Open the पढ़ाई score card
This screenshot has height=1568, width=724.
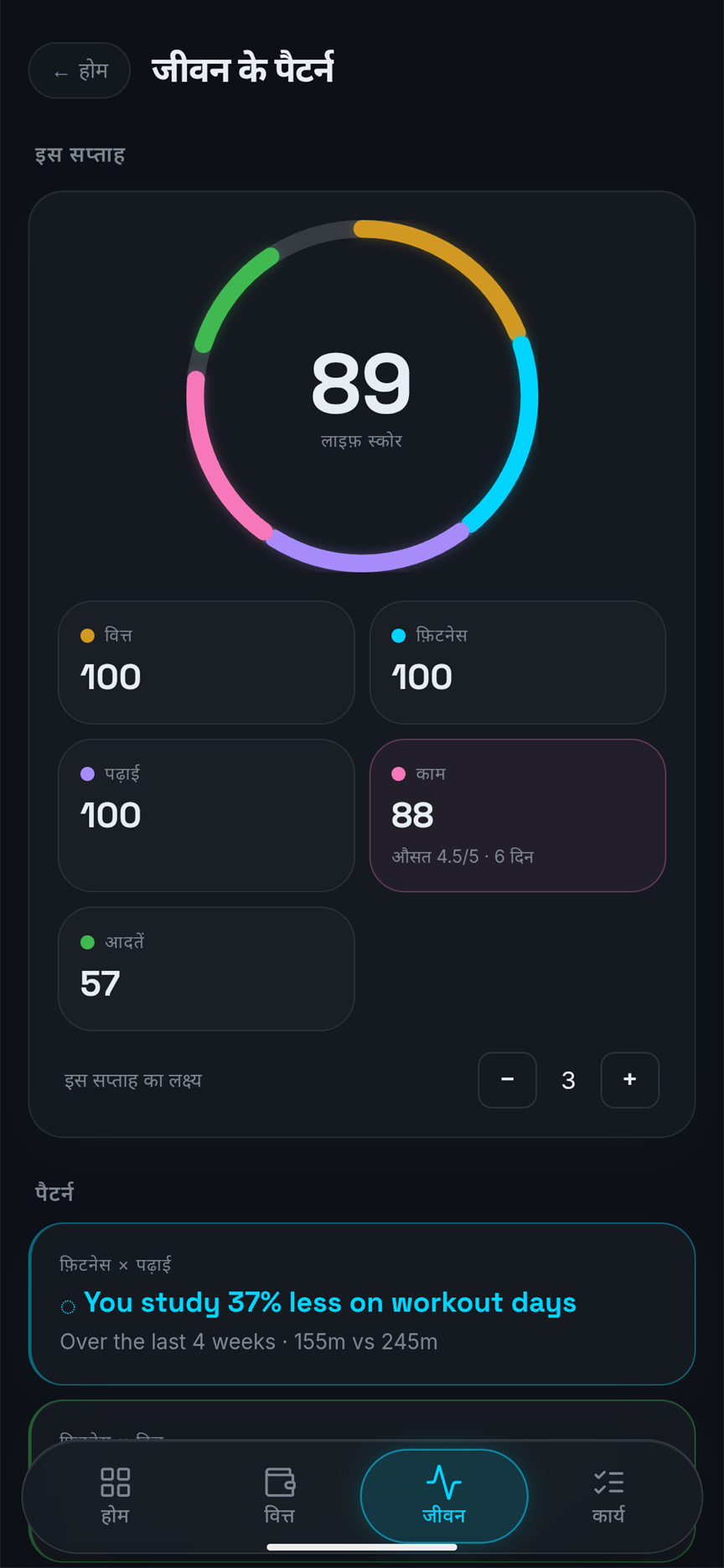click(206, 815)
